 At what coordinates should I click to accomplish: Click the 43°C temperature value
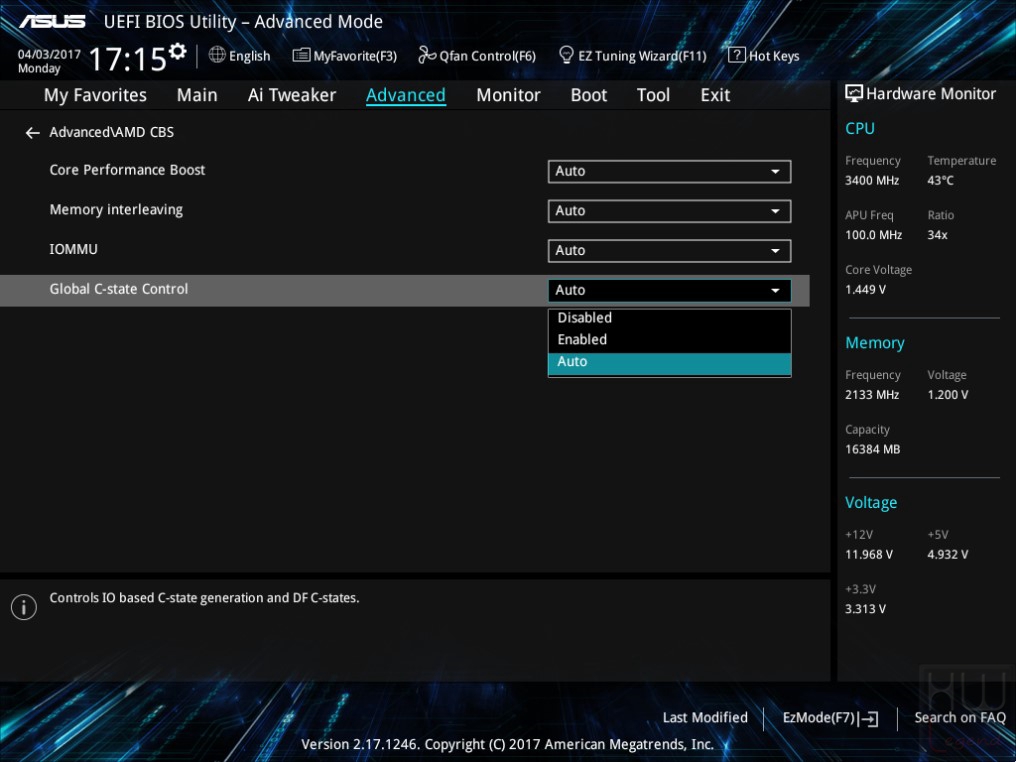[x=940, y=181]
